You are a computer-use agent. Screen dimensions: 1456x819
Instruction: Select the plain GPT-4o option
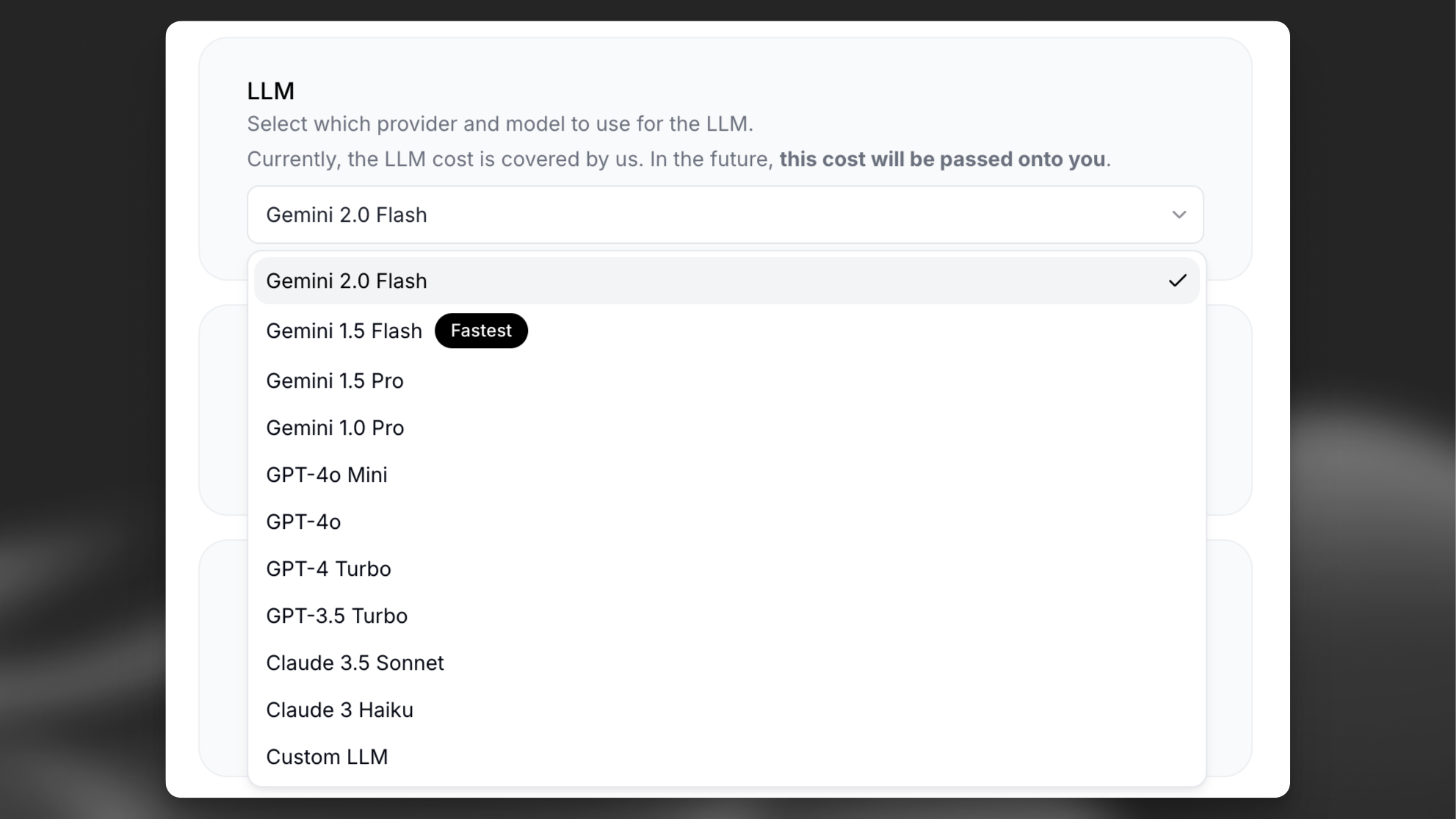[x=303, y=522]
